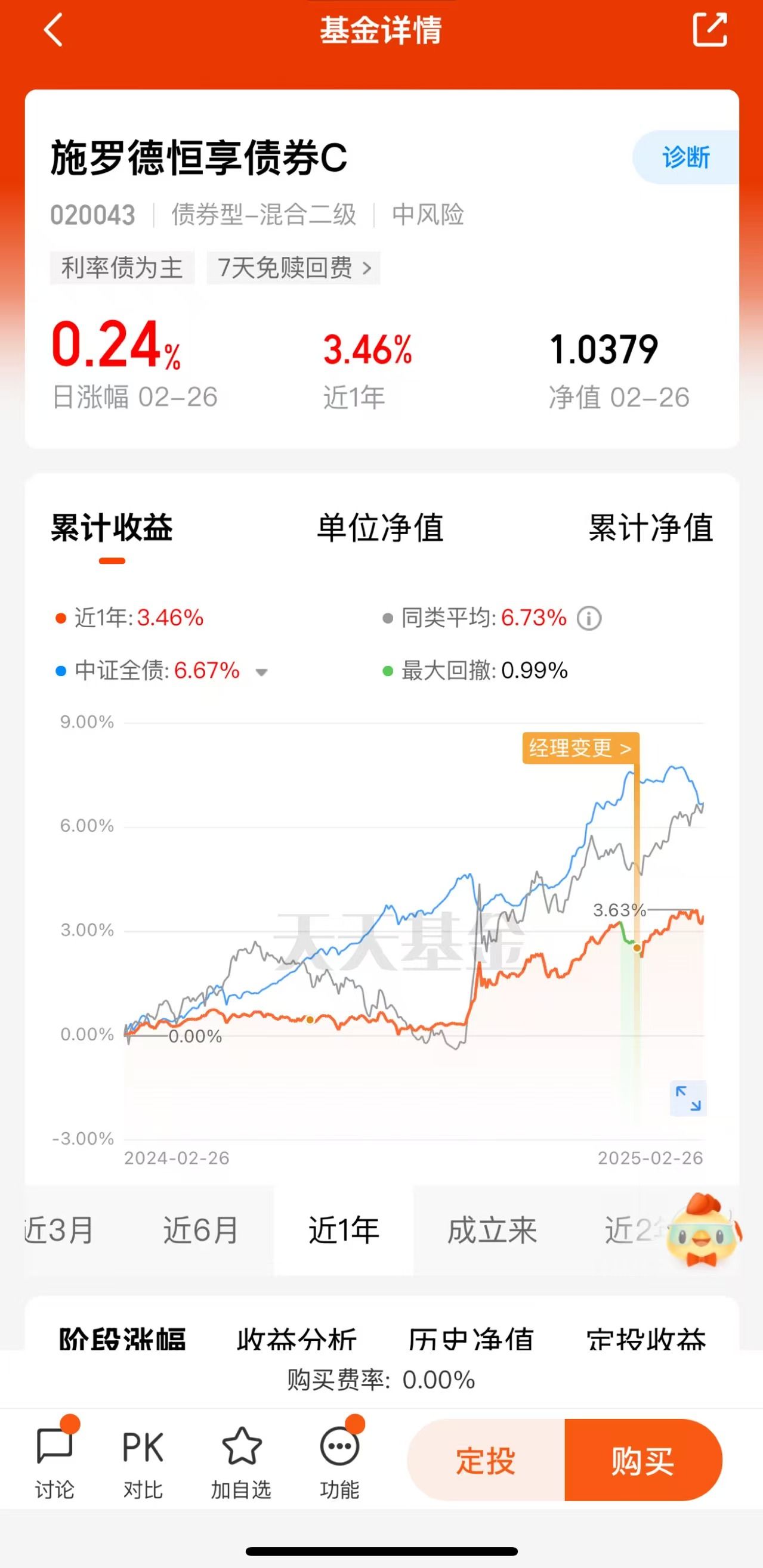Open the 功能 more functions icon
This screenshot has height=1568, width=763.
[x=340, y=1460]
